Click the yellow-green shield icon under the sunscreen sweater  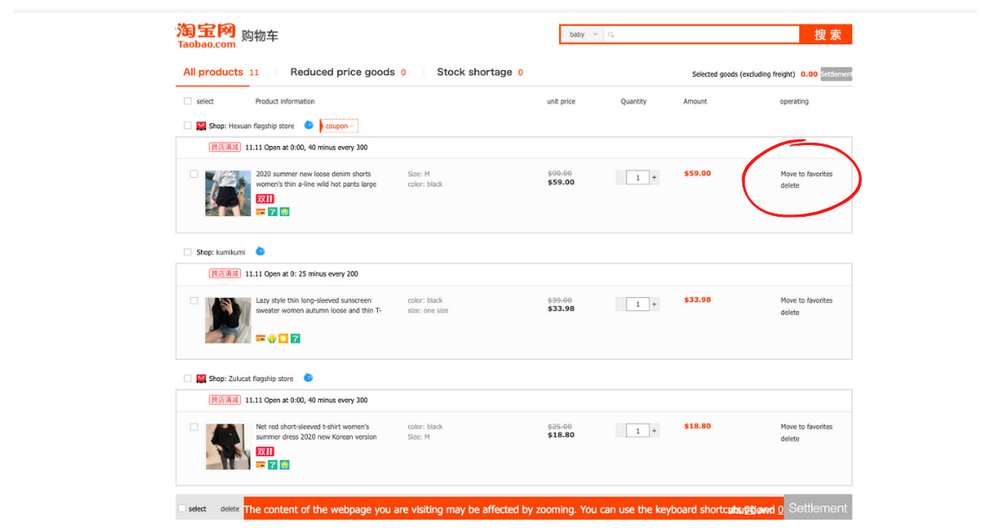(x=272, y=339)
